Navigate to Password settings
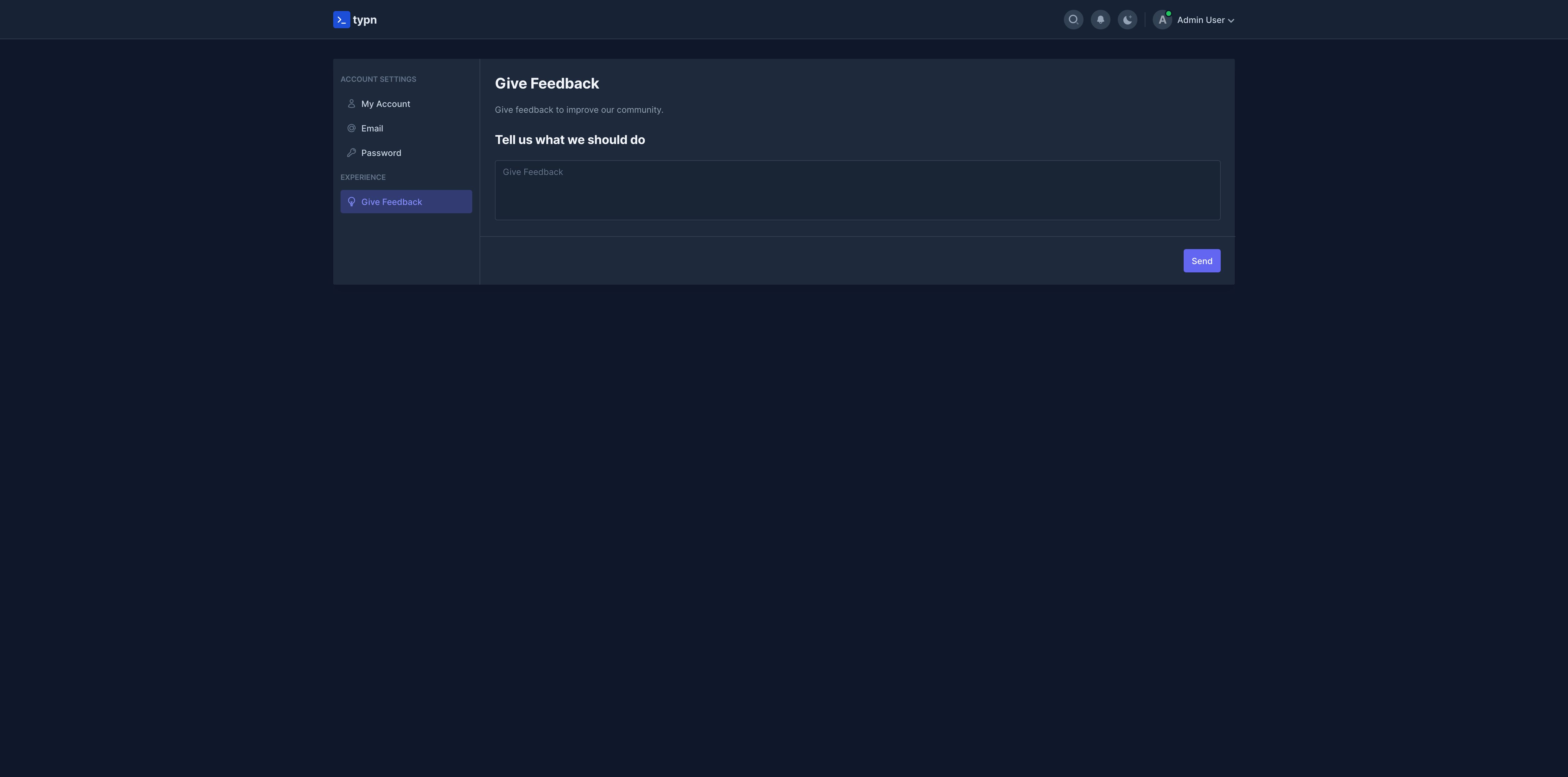The image size is (1568, 777). point(381,153)
